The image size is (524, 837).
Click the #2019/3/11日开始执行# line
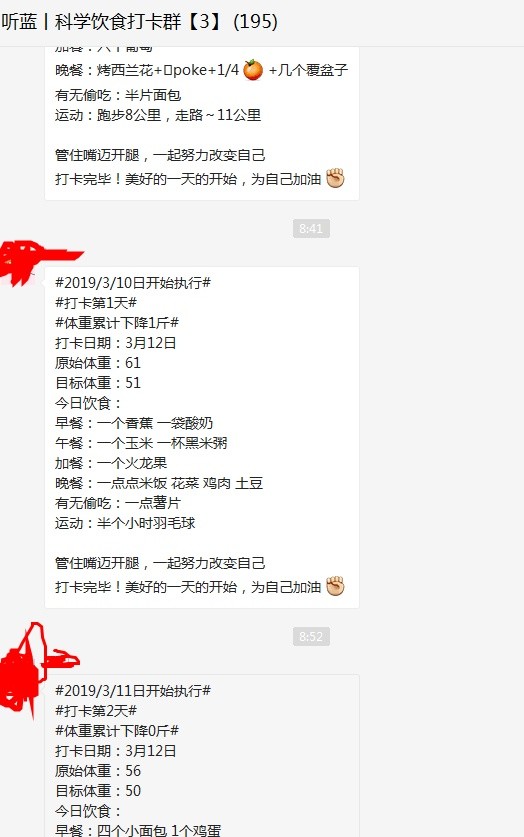click(133, 690)
